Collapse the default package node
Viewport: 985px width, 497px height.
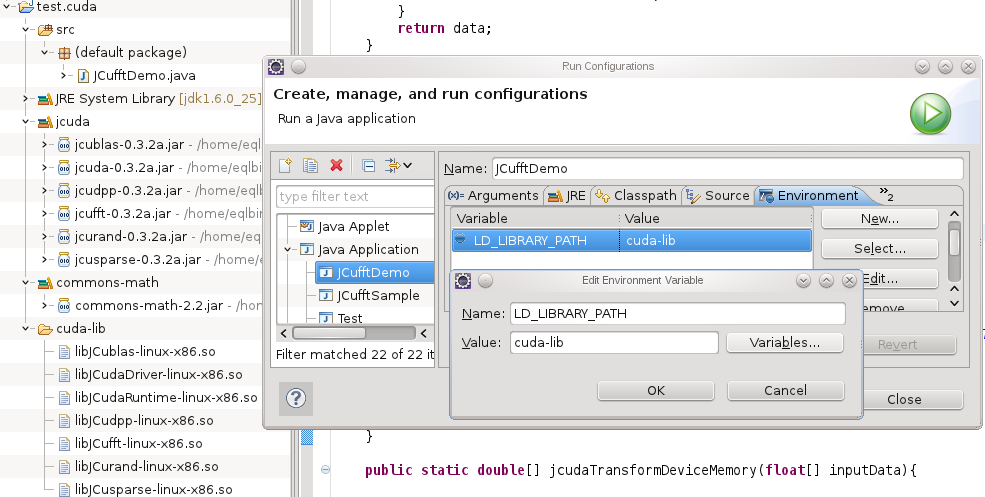pyautogui.click(x=45, y=52)
